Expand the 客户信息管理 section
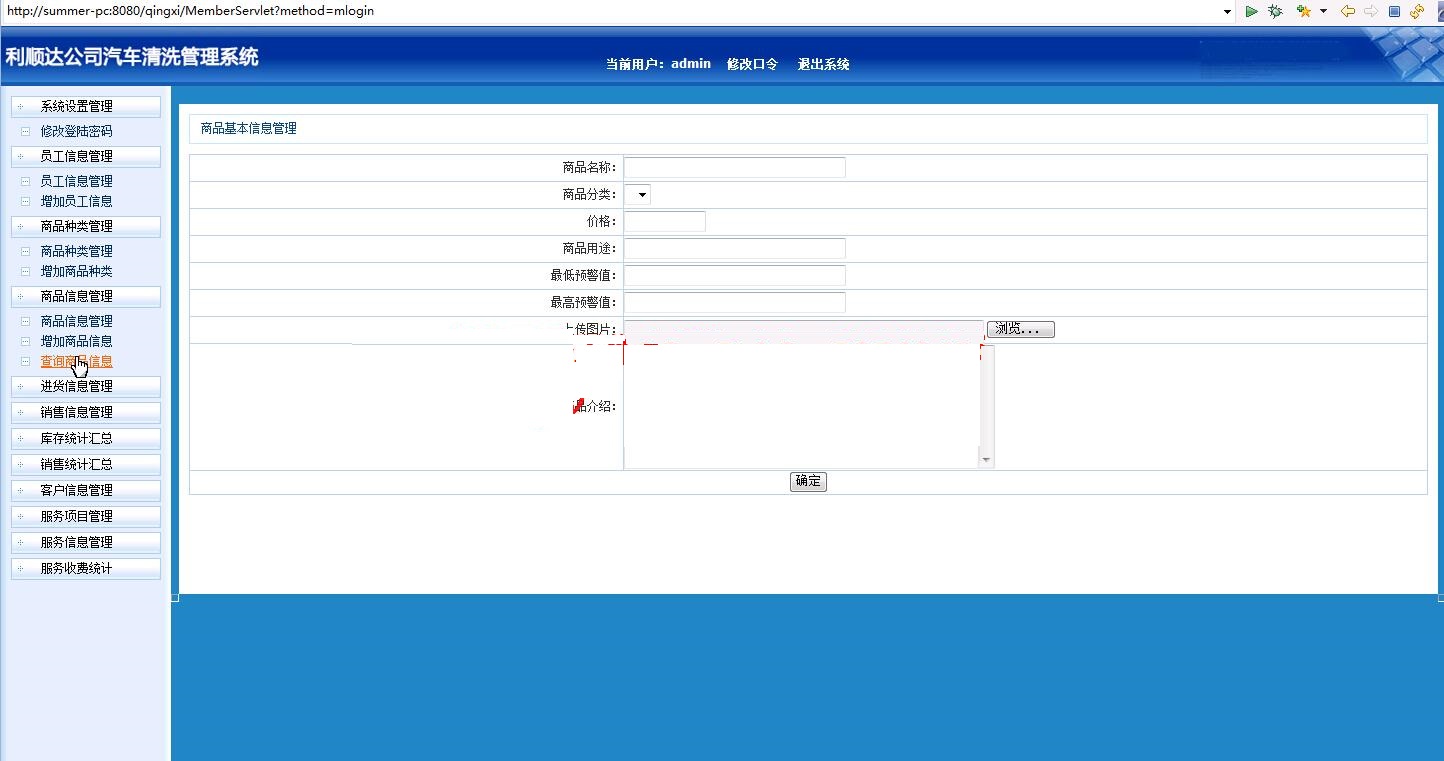 tap(85, 490)
